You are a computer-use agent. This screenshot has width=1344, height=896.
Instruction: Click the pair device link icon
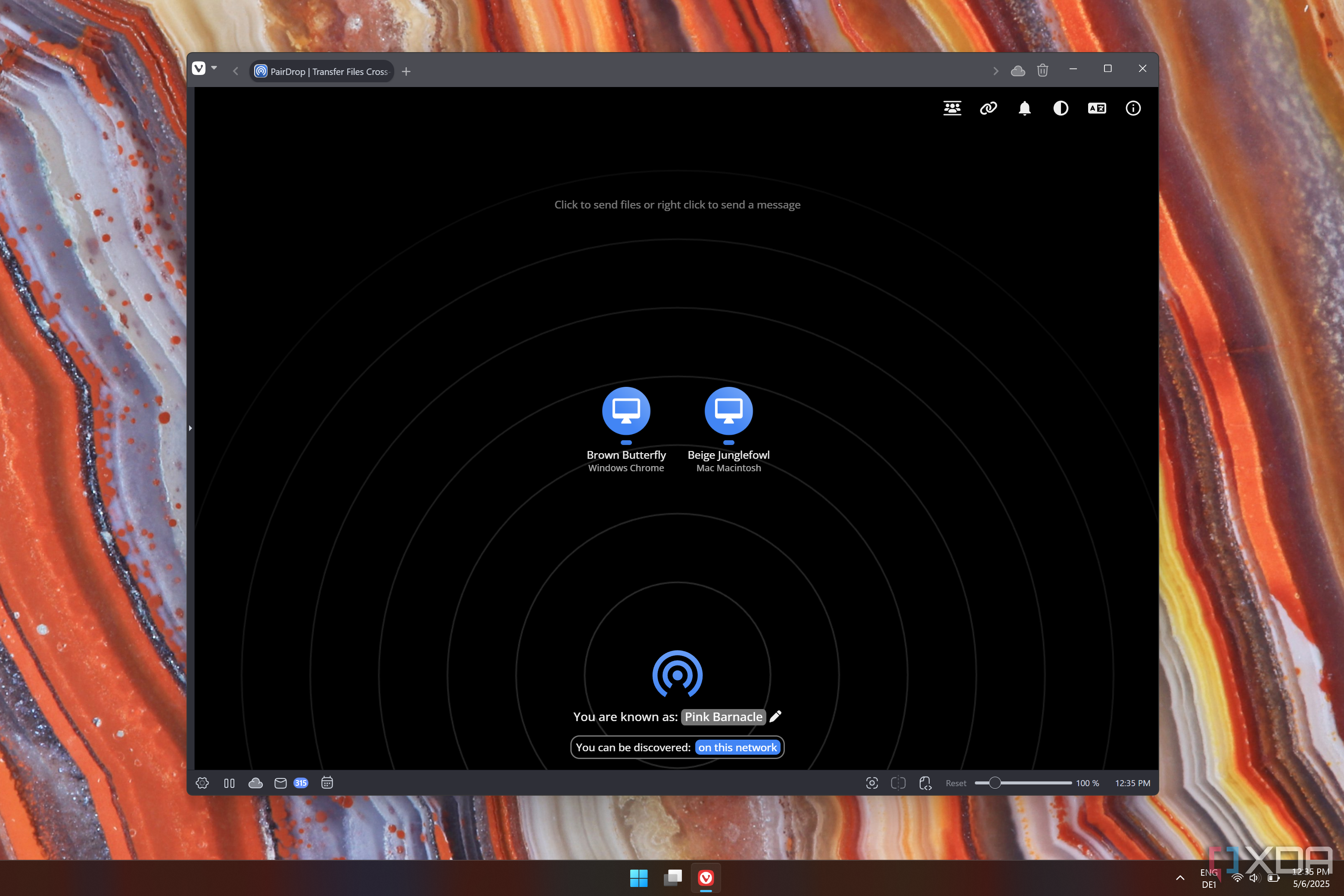pos(989,108)
